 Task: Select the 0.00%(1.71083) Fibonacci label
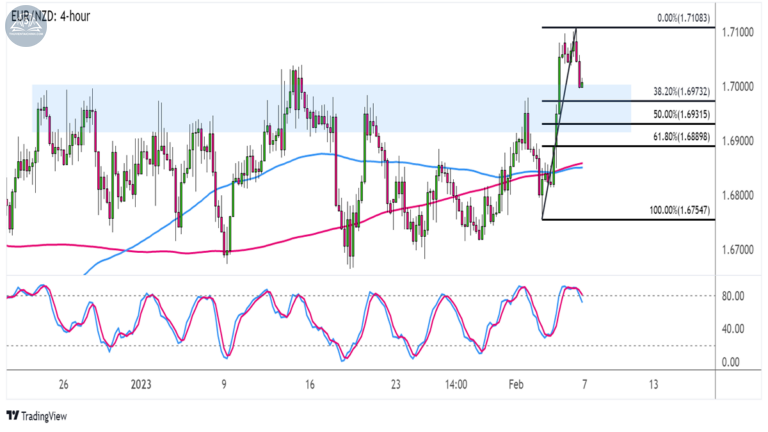pyautogui.click(x=683, y=18)
